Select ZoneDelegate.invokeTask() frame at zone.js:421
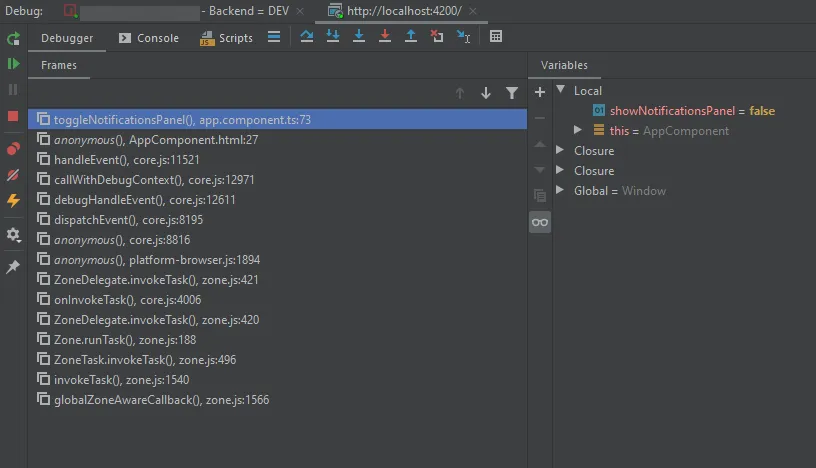Screen dimensions: 816x468 coord(277,280)
